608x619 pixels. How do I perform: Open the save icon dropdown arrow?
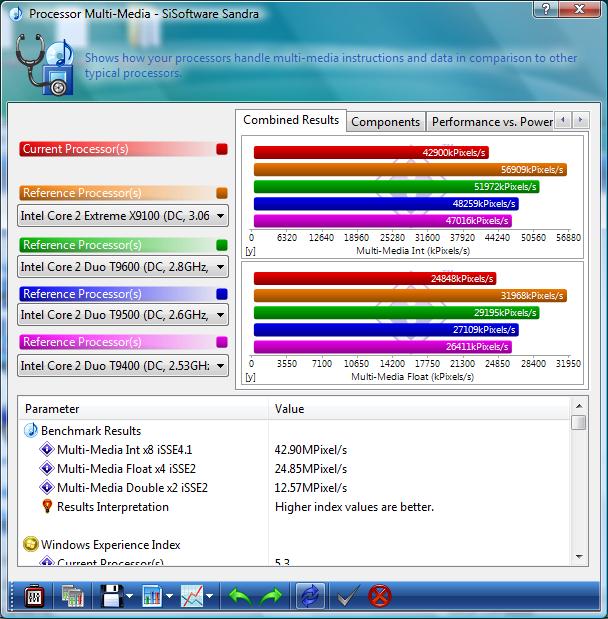click(129, 596)
